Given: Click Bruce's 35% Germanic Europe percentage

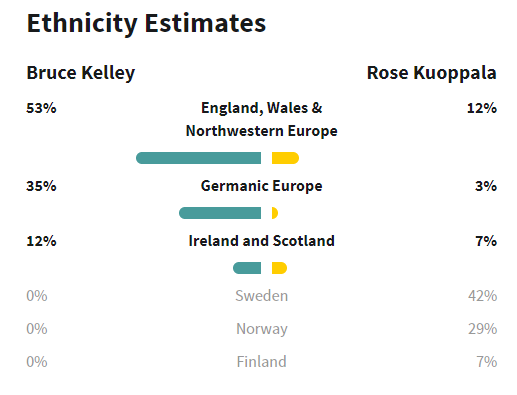Looking at the screenshot, I should point(41,186).
